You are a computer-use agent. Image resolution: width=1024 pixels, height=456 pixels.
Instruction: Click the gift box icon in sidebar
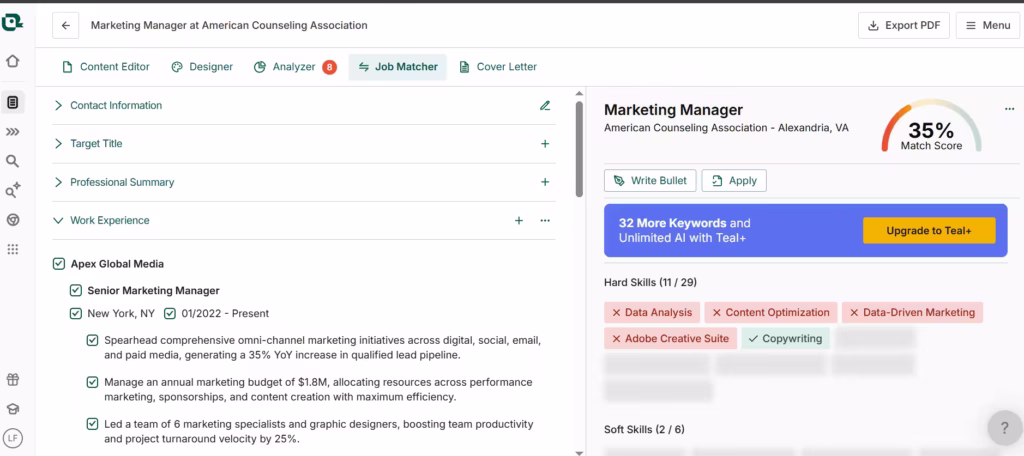(x=12, y=380)
